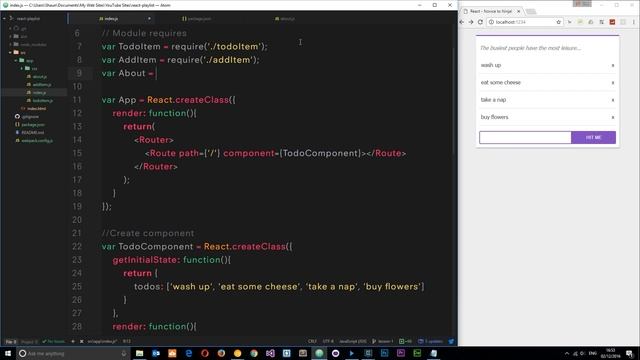640x360 pixels.
Task: Delete the 'take a nap' todo item
Action: tap(613, 100)
